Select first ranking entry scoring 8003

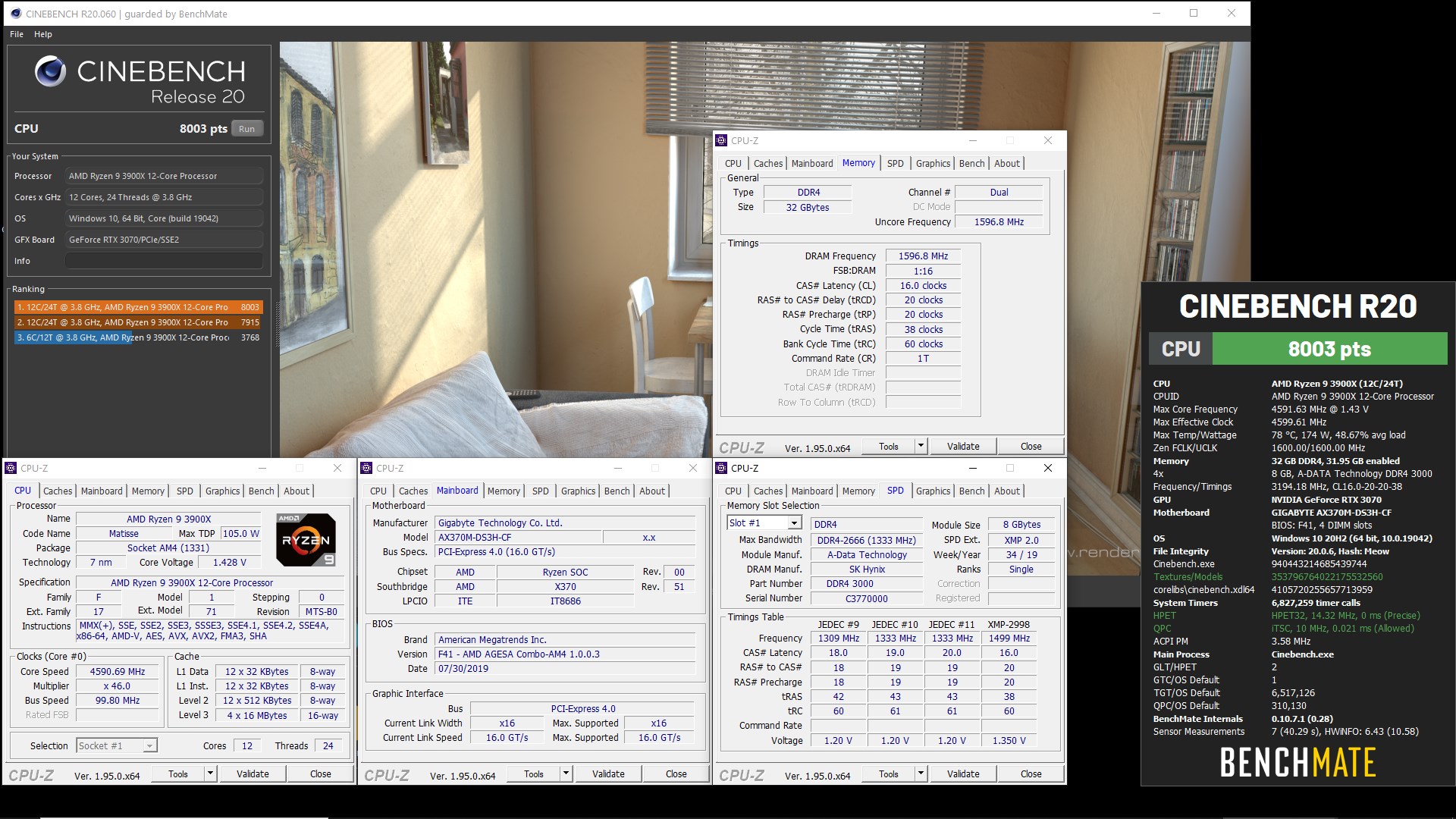[x=139, y=307]
